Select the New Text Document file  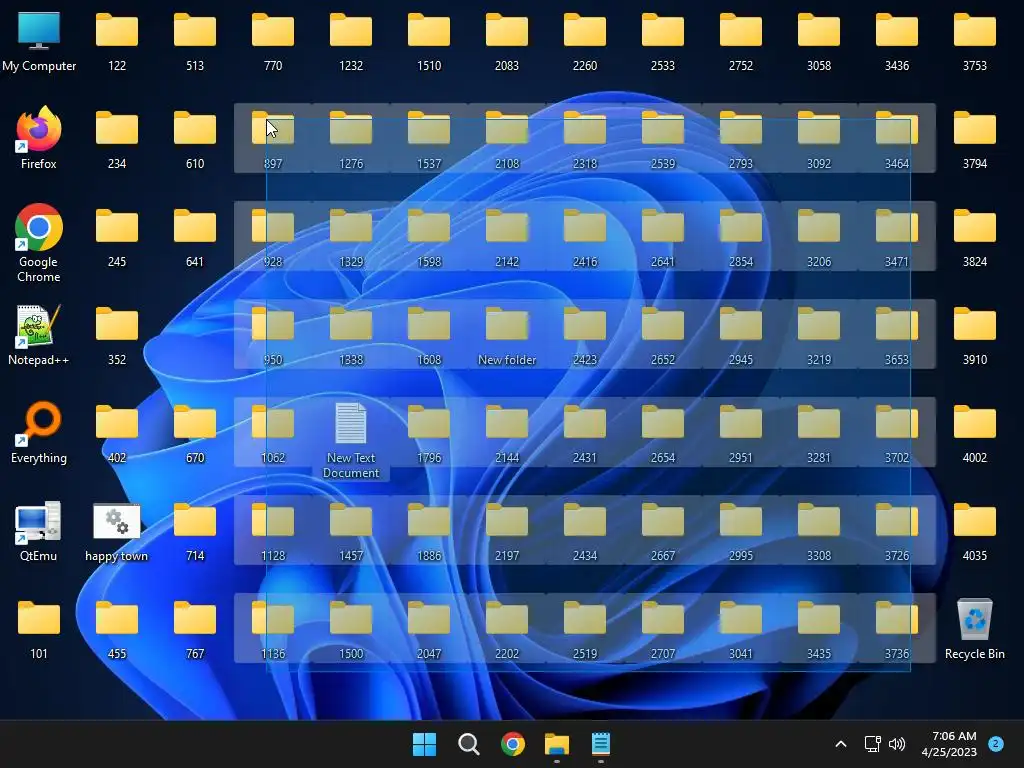coord(351,440)
